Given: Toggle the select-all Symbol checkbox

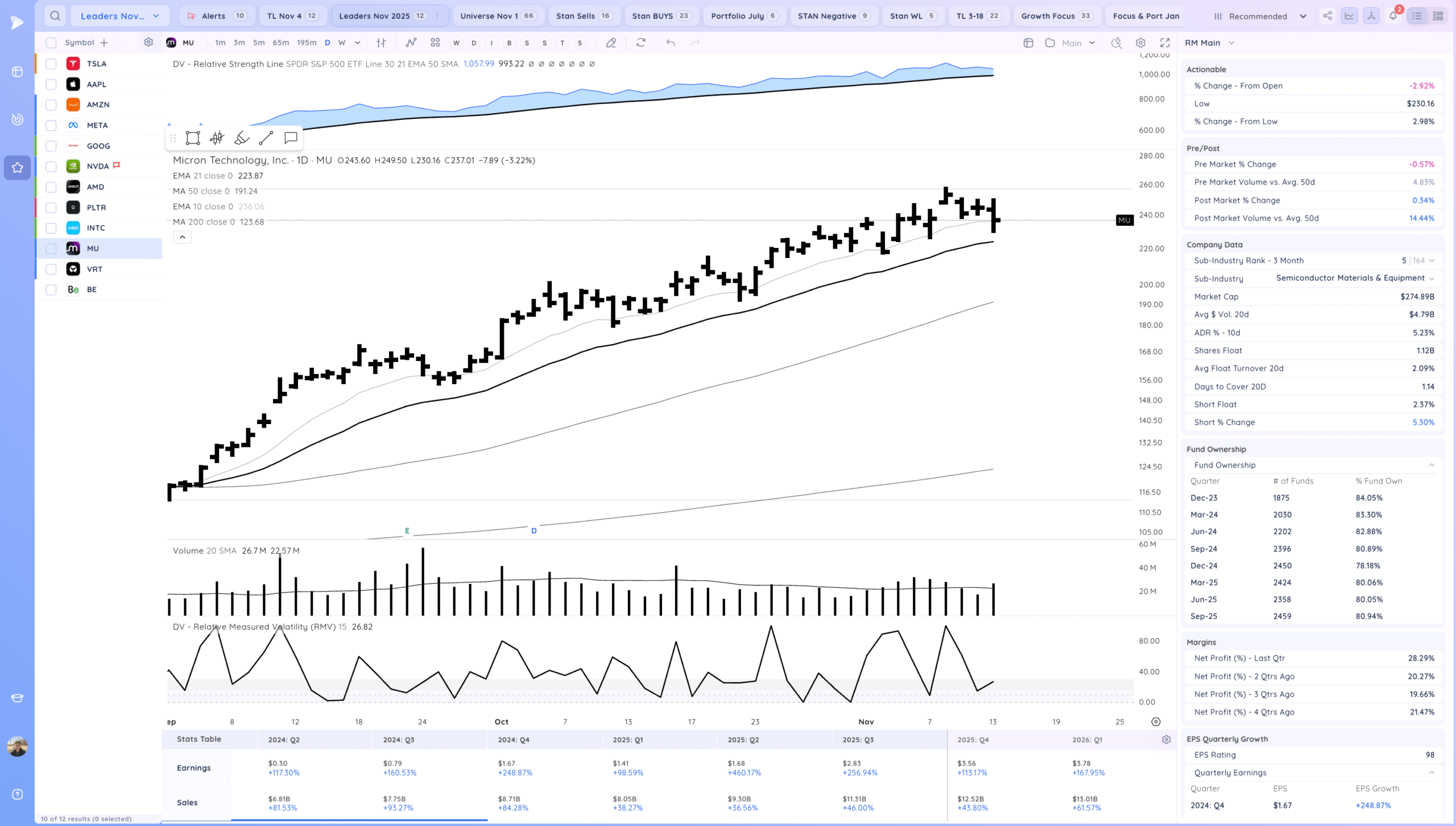Looking at the screenshot, I should (51, 43).
